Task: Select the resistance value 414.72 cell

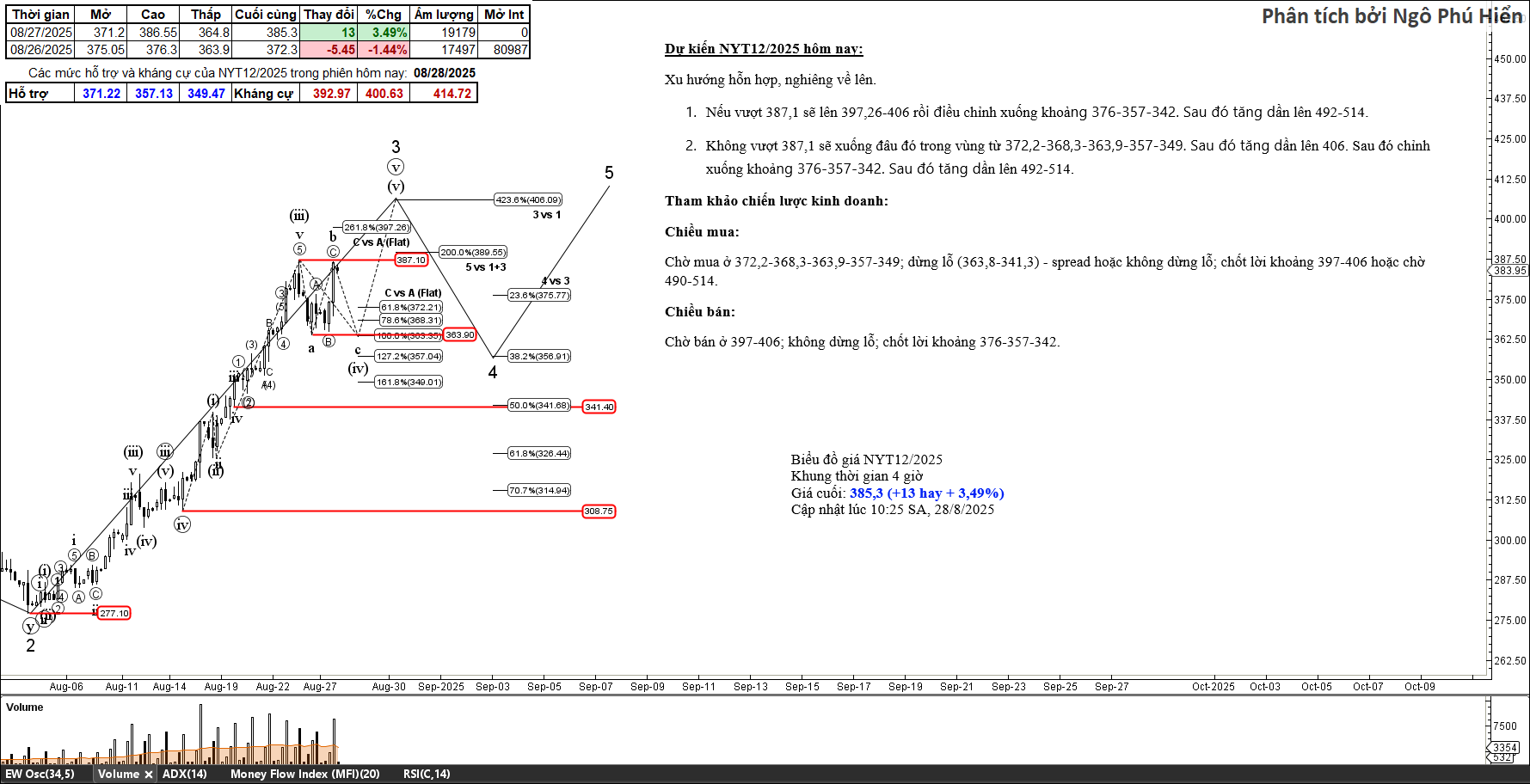Action: (x=452, y=94)
